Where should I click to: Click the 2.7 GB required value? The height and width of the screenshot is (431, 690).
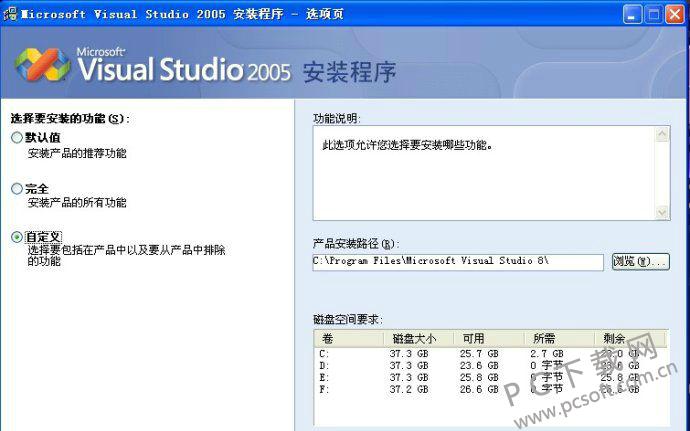tap(547, 354)
